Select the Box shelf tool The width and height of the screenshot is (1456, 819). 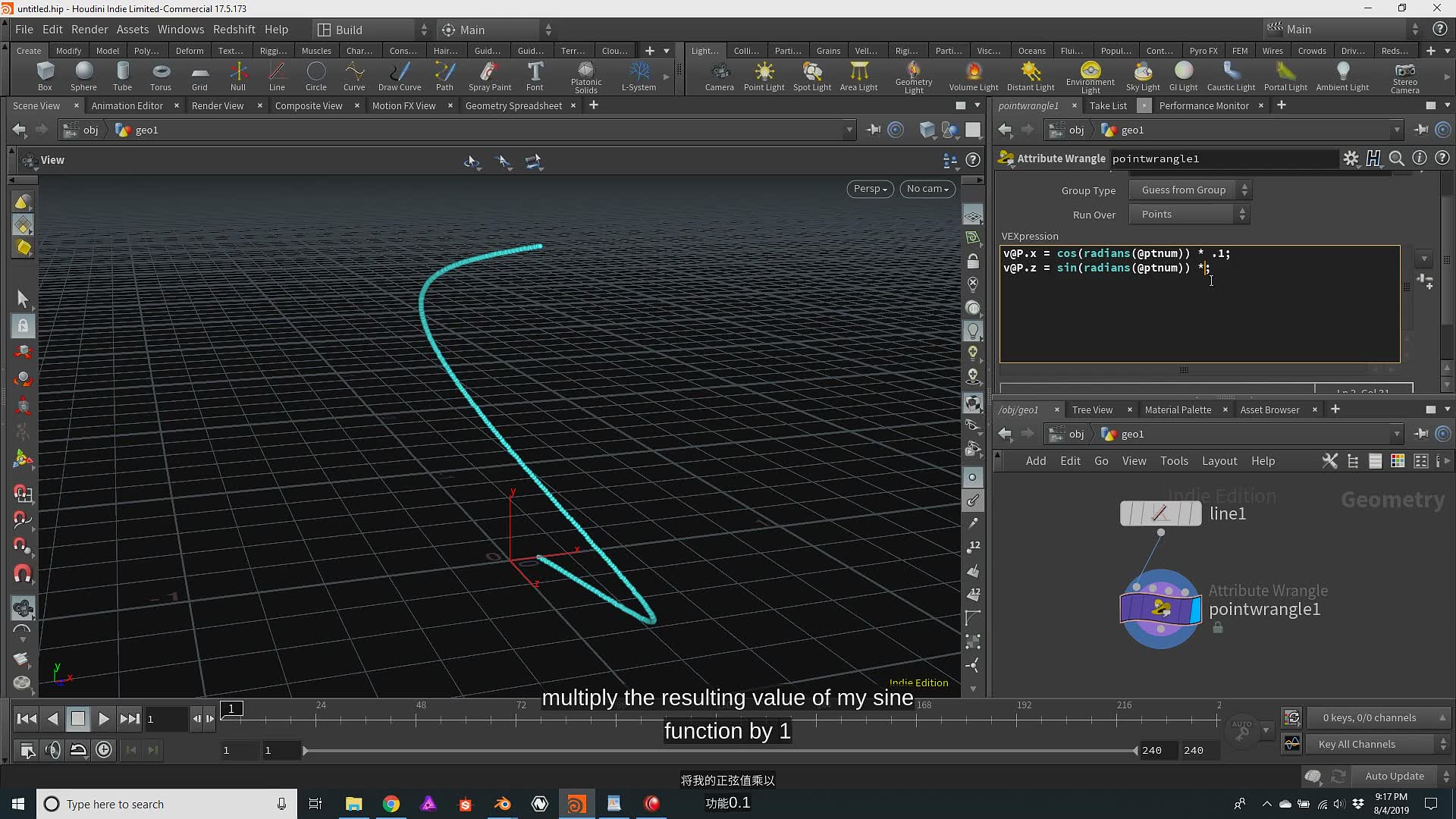point(45,77)
